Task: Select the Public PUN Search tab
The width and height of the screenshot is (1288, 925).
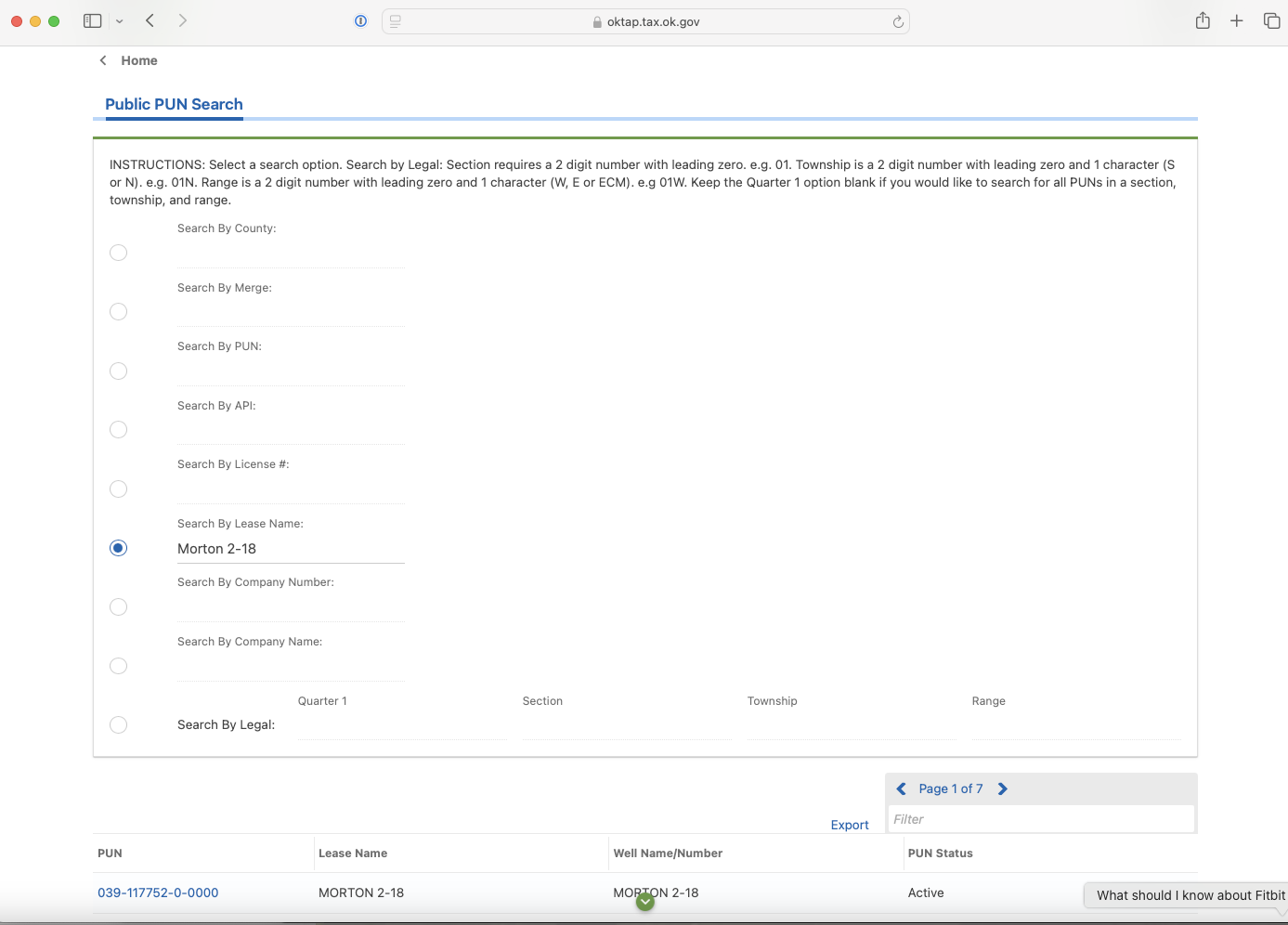Action: [x=174, y=104]
